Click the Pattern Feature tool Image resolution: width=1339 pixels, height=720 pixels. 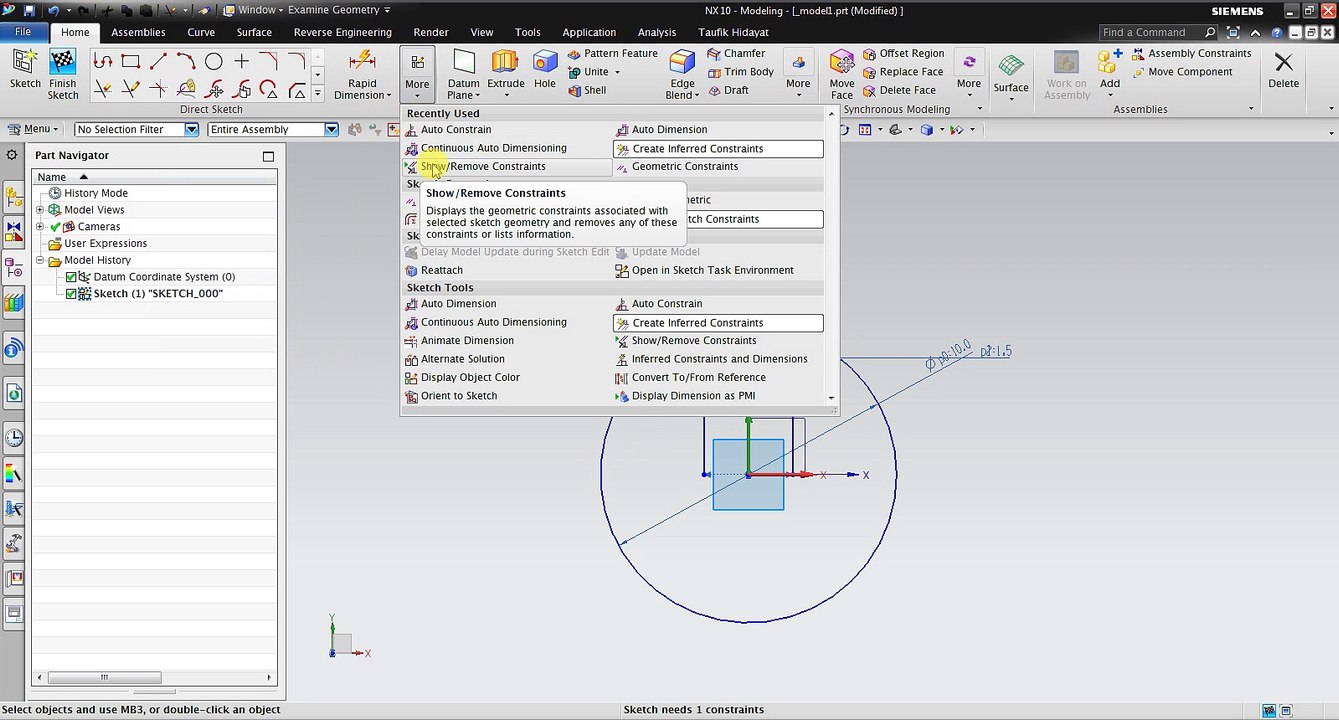pyautogui.click(x=612, y=53)
